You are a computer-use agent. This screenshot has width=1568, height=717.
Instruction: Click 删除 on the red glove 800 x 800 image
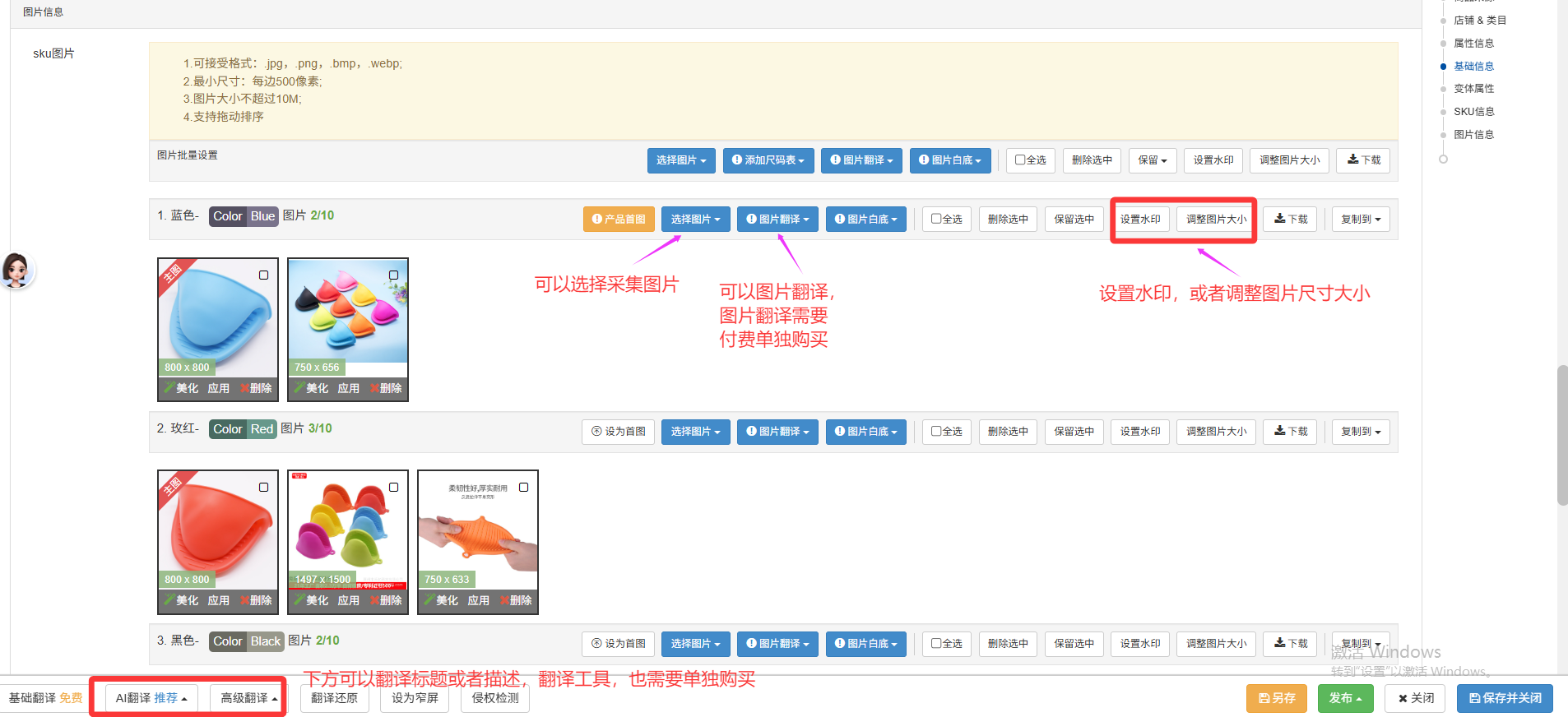257,600
